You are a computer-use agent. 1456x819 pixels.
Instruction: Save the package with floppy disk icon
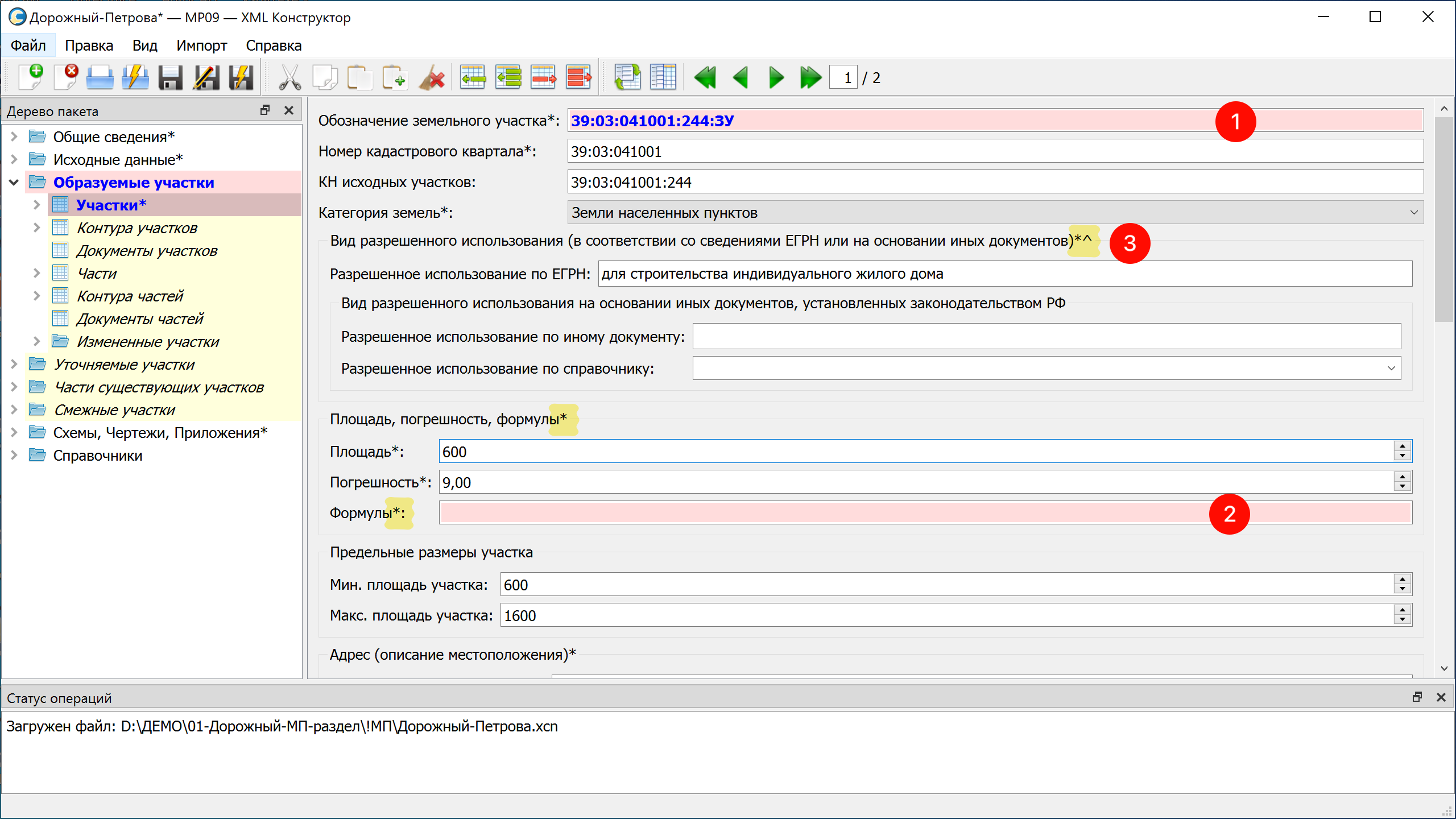(x=170, y=77)
